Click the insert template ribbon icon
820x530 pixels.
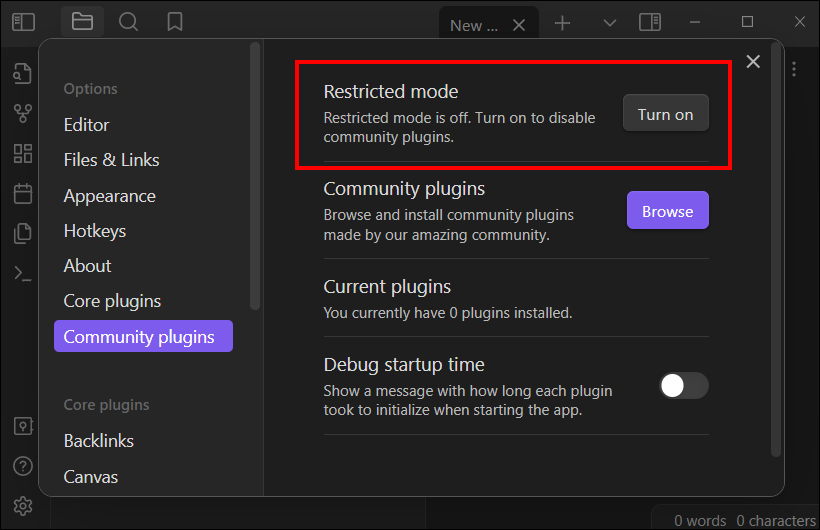pos(22,233)
